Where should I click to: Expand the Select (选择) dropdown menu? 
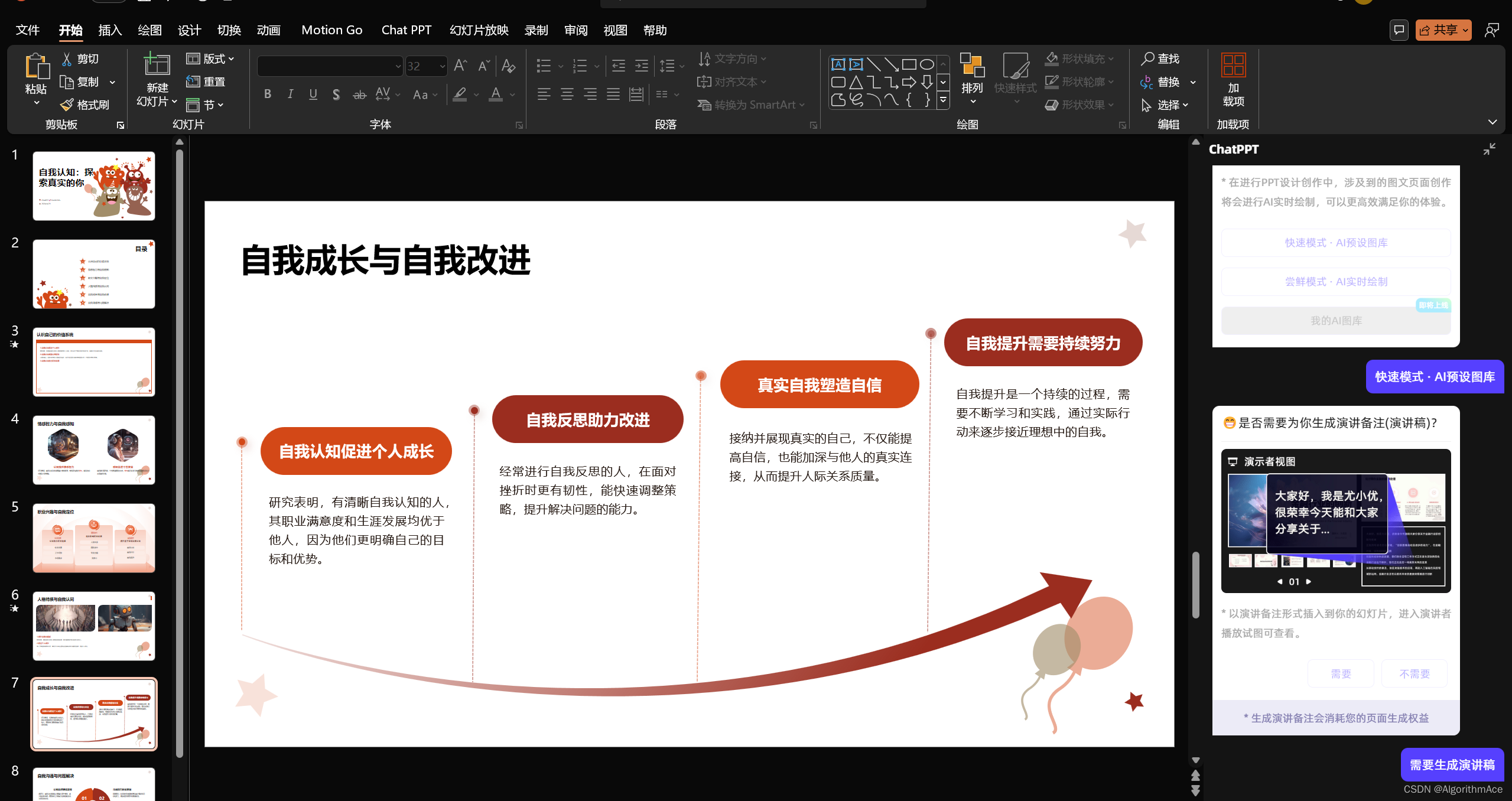click(x=1185, y=105)
